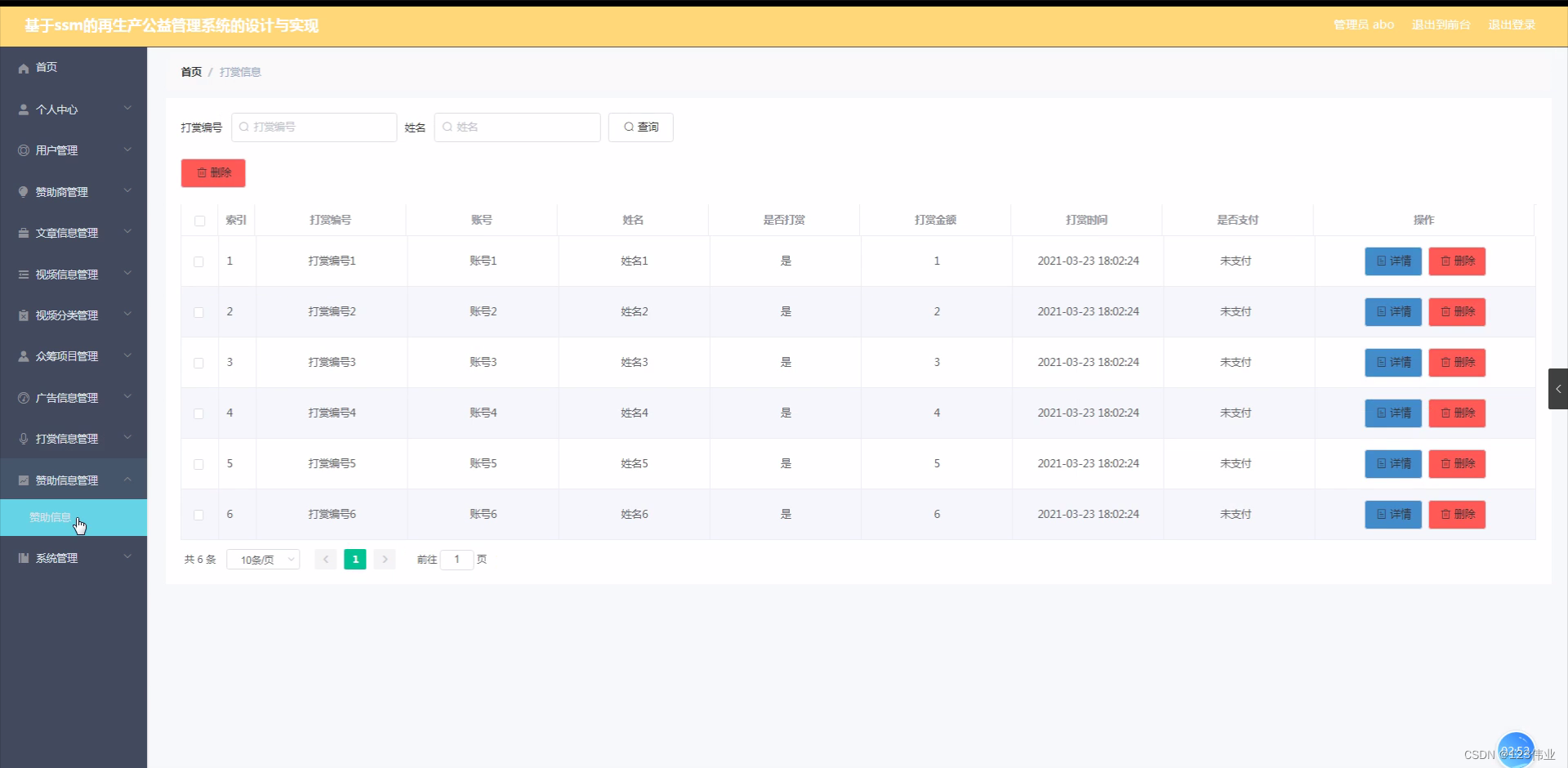Select the 赞助商管理 location icon
Screen dimensions: 1568x768
(23, 191)
